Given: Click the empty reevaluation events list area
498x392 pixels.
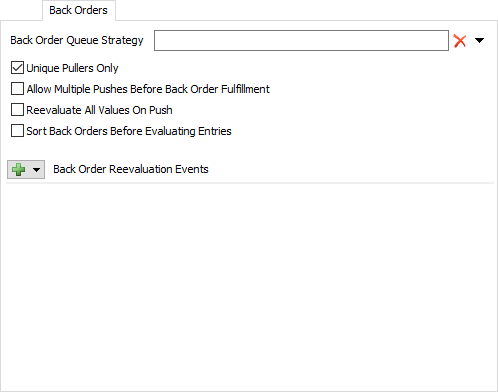Looking at the screenshot, I should pyautogui.click(x=250, y=287).
